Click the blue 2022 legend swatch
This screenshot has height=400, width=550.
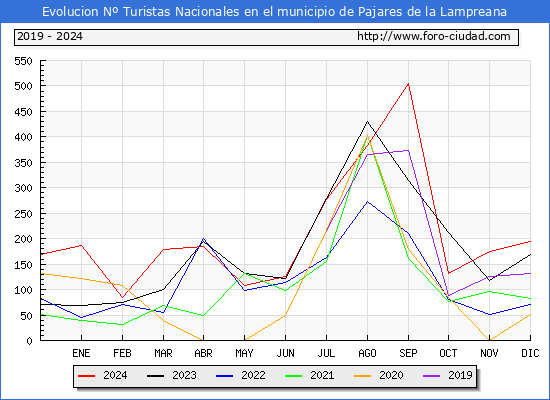(224, 376)
